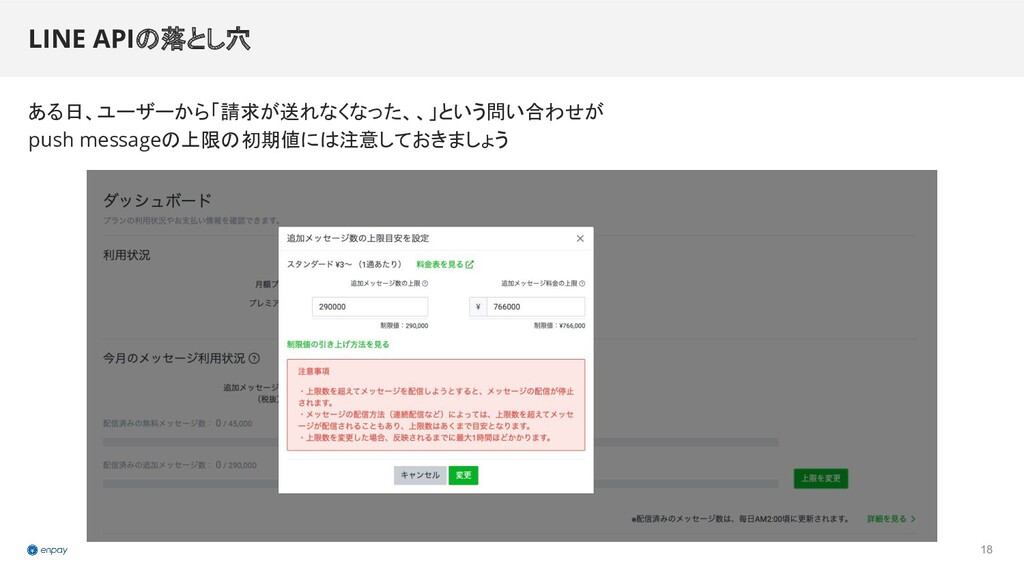Click help icon next to 今月のメッセージ利用状況
This screenshot has width=1024, height=576.
tap(254, 359)
